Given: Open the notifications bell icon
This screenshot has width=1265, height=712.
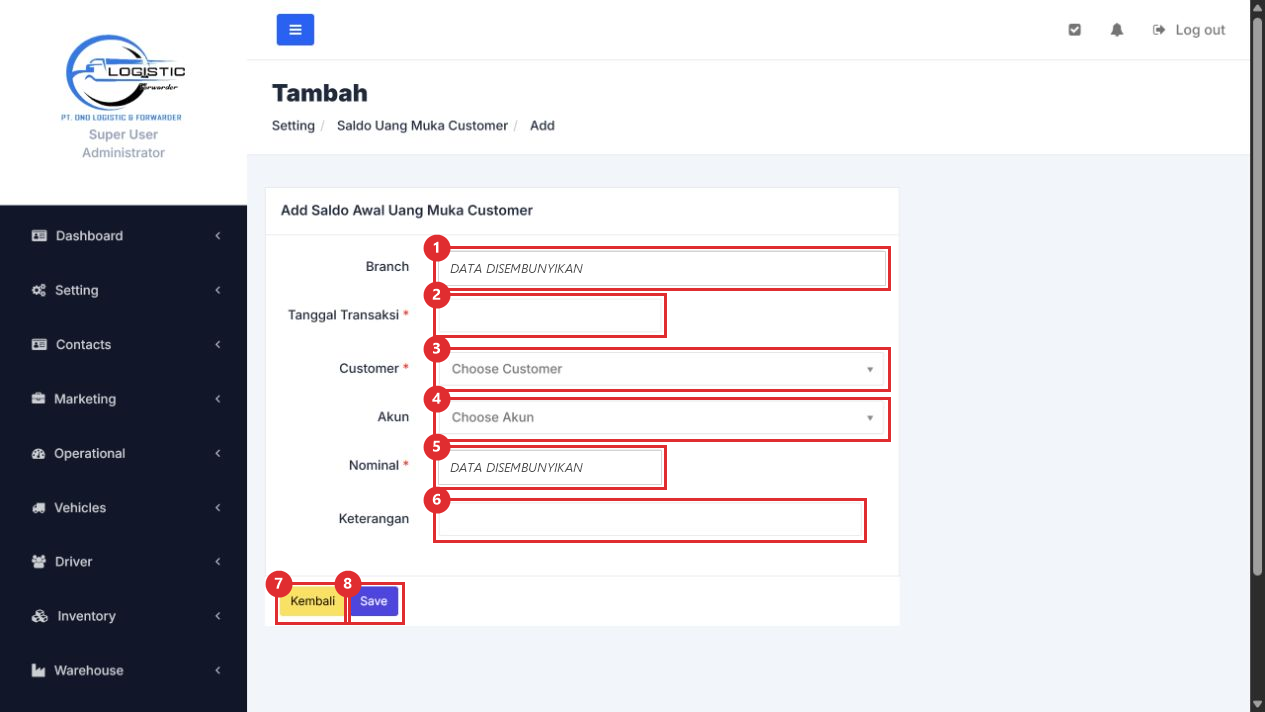Looking at the screenshot, I should pyautogui.click(x=1117, y=30).
